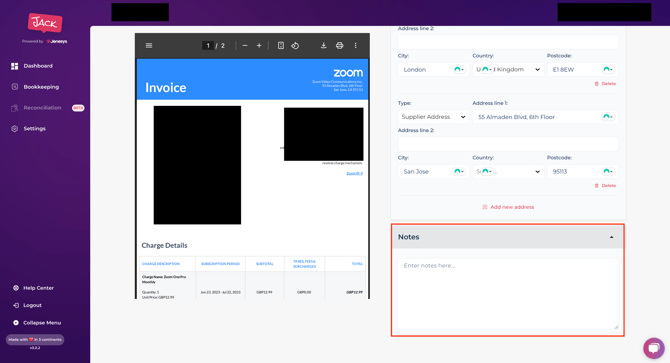Click green icon in E1 8EW postcode field
Image resolution: width=670 pixels, height=363 pixels.
(x=608, y=70)
